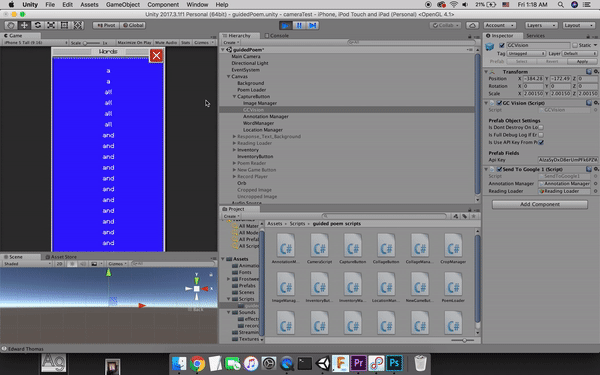Open the Tag Untagged dropdown
Image resolution: width=600 pixels, height=375 pixels.
pyautogui.click(x=526, y=54)
